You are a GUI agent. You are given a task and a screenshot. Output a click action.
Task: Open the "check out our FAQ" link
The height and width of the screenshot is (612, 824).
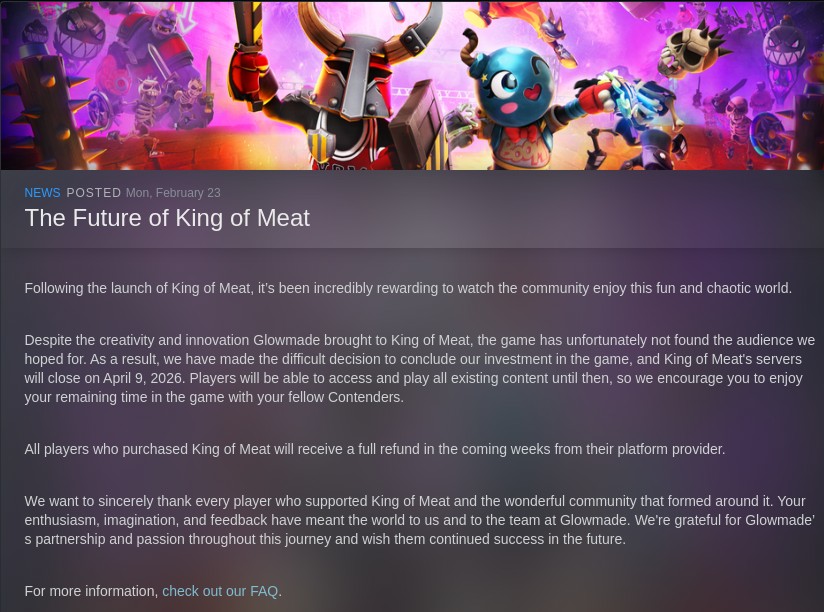[220, 591]
